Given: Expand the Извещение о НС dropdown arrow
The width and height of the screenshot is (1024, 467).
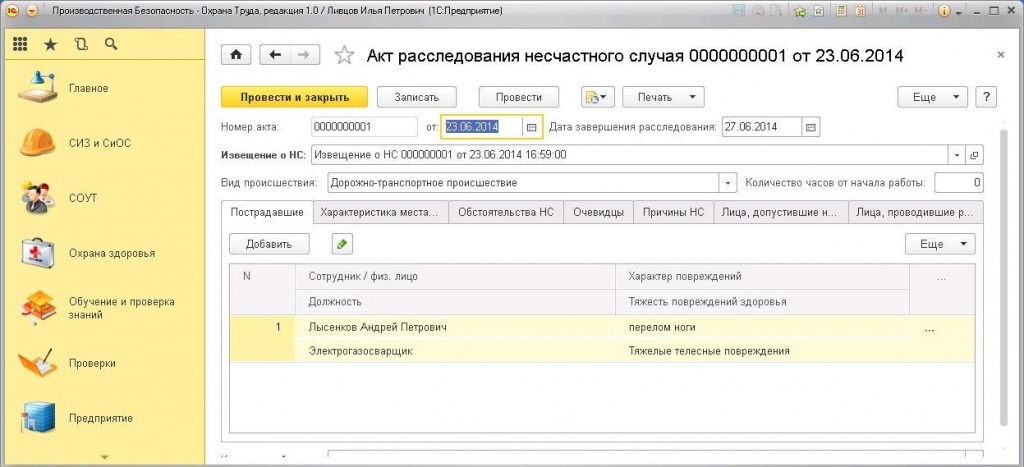Looking at the screenshot, I should pos(957,155).
